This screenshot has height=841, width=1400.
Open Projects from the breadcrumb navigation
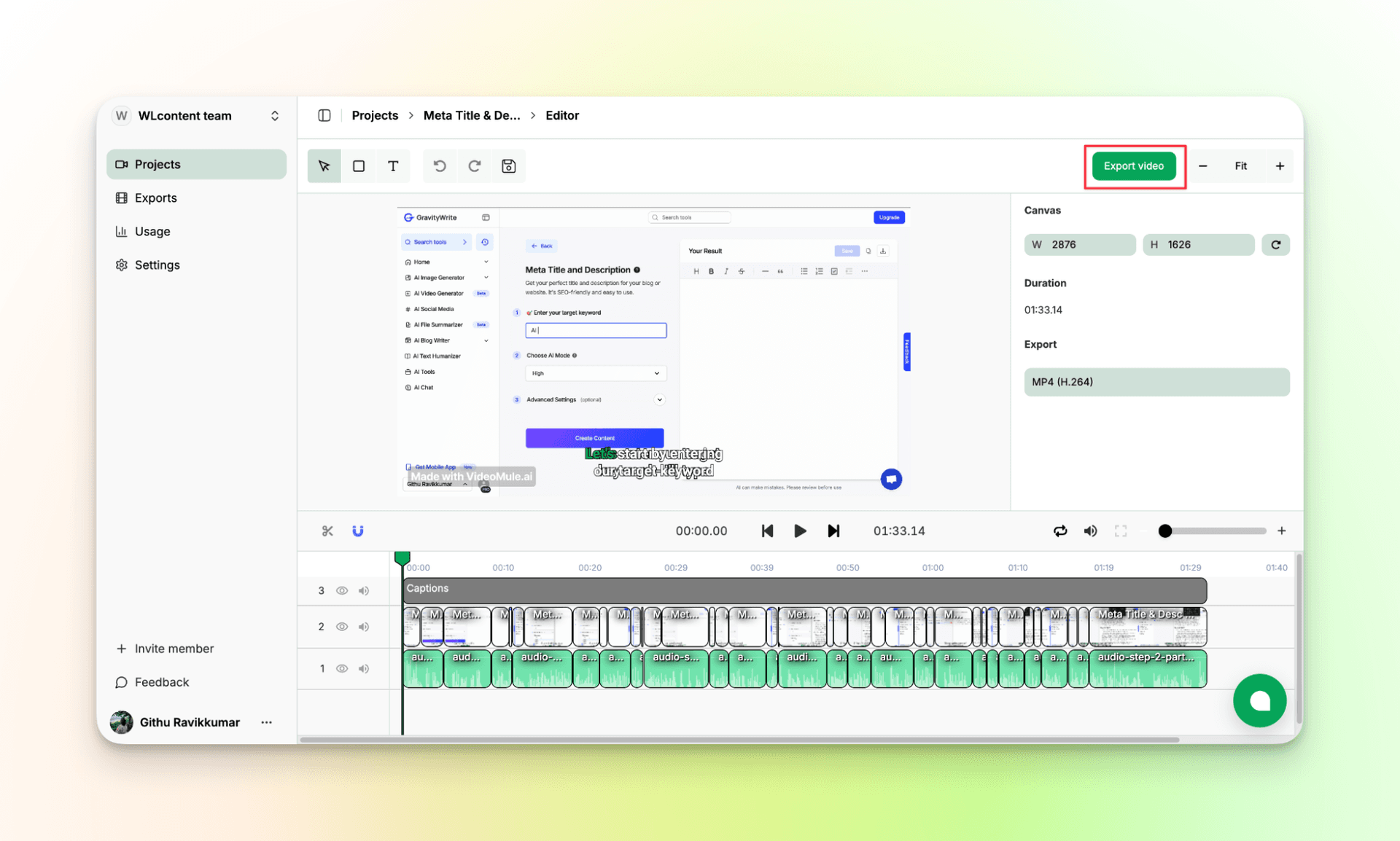[x=375, y=115]
